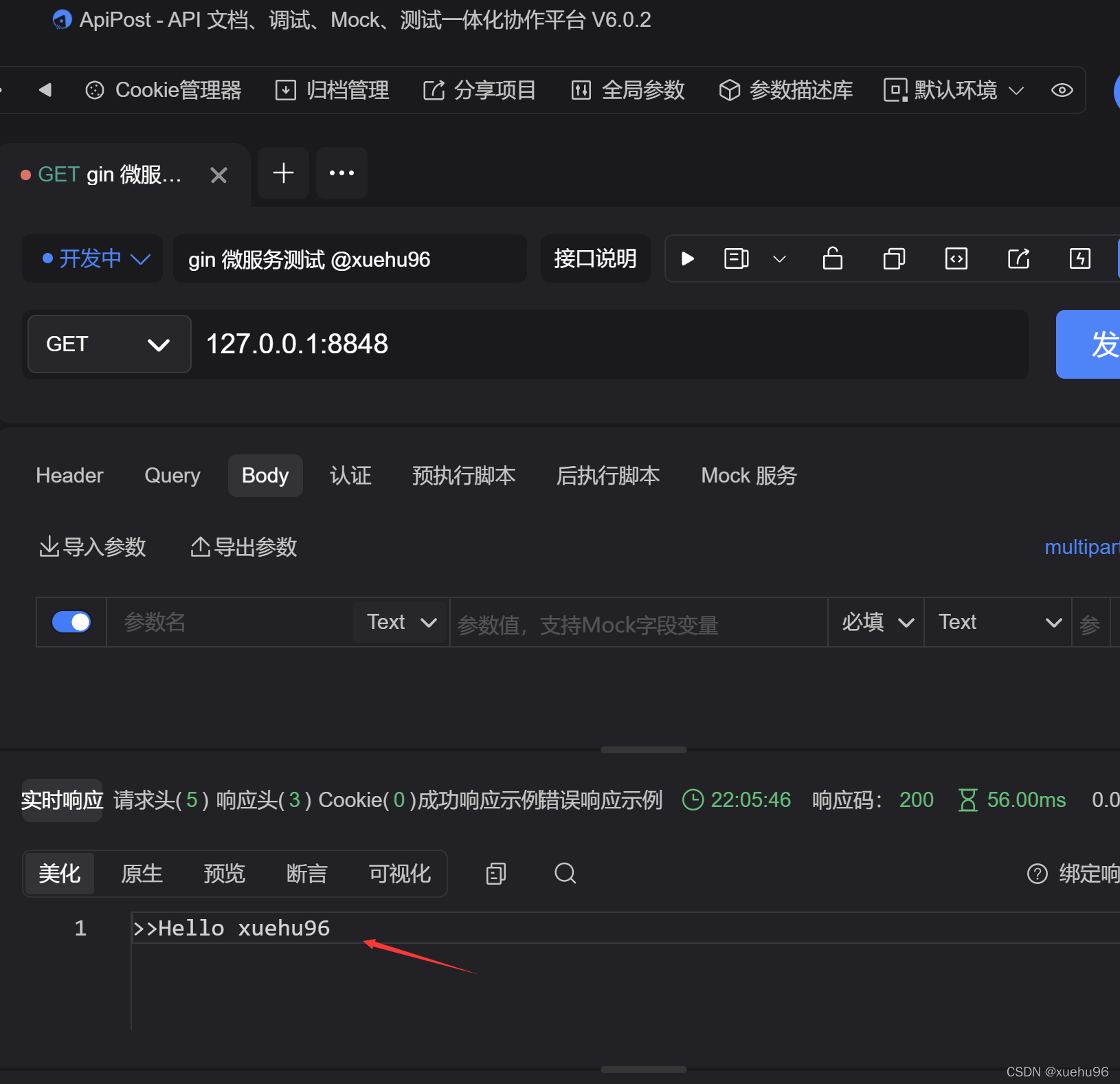This screenshot has width=1120, height=1084.
Task: Copy the request using the duplicate icon
Action: 893,258
